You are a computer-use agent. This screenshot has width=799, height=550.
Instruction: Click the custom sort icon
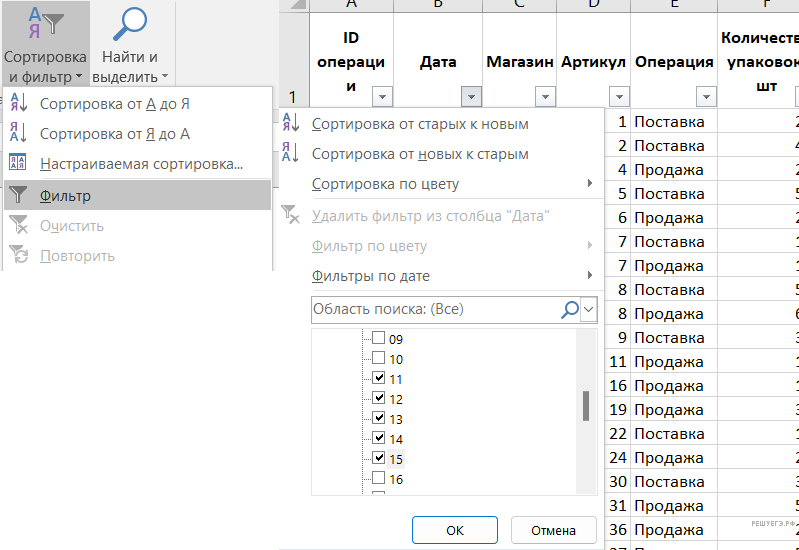click(x=18, y=164)
